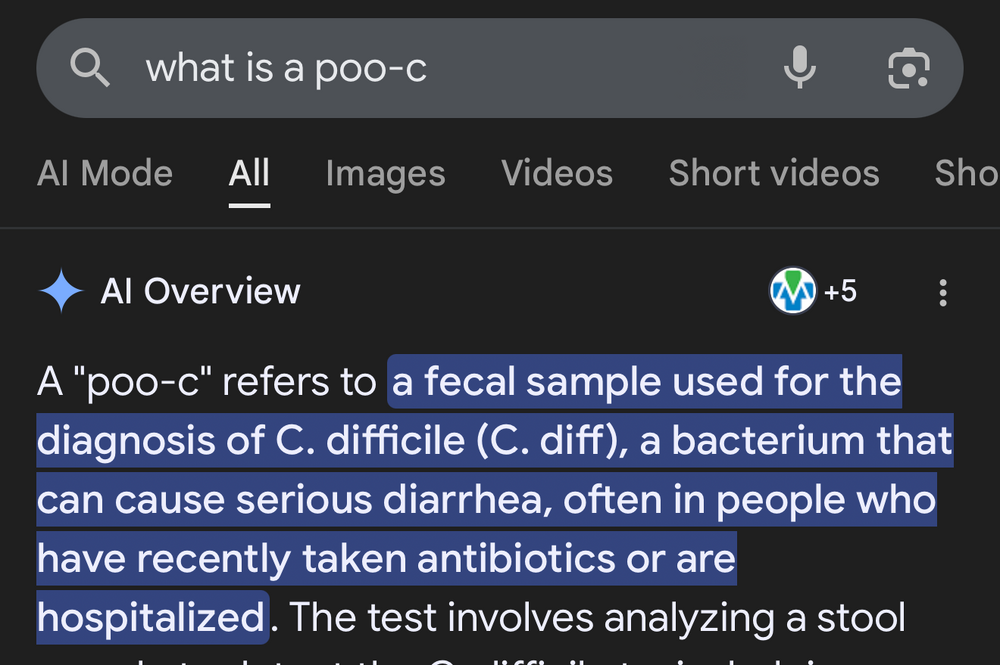Click highlighted text "a fecal sample used for the"
The image size is (1000, 665).
[646, 382]
